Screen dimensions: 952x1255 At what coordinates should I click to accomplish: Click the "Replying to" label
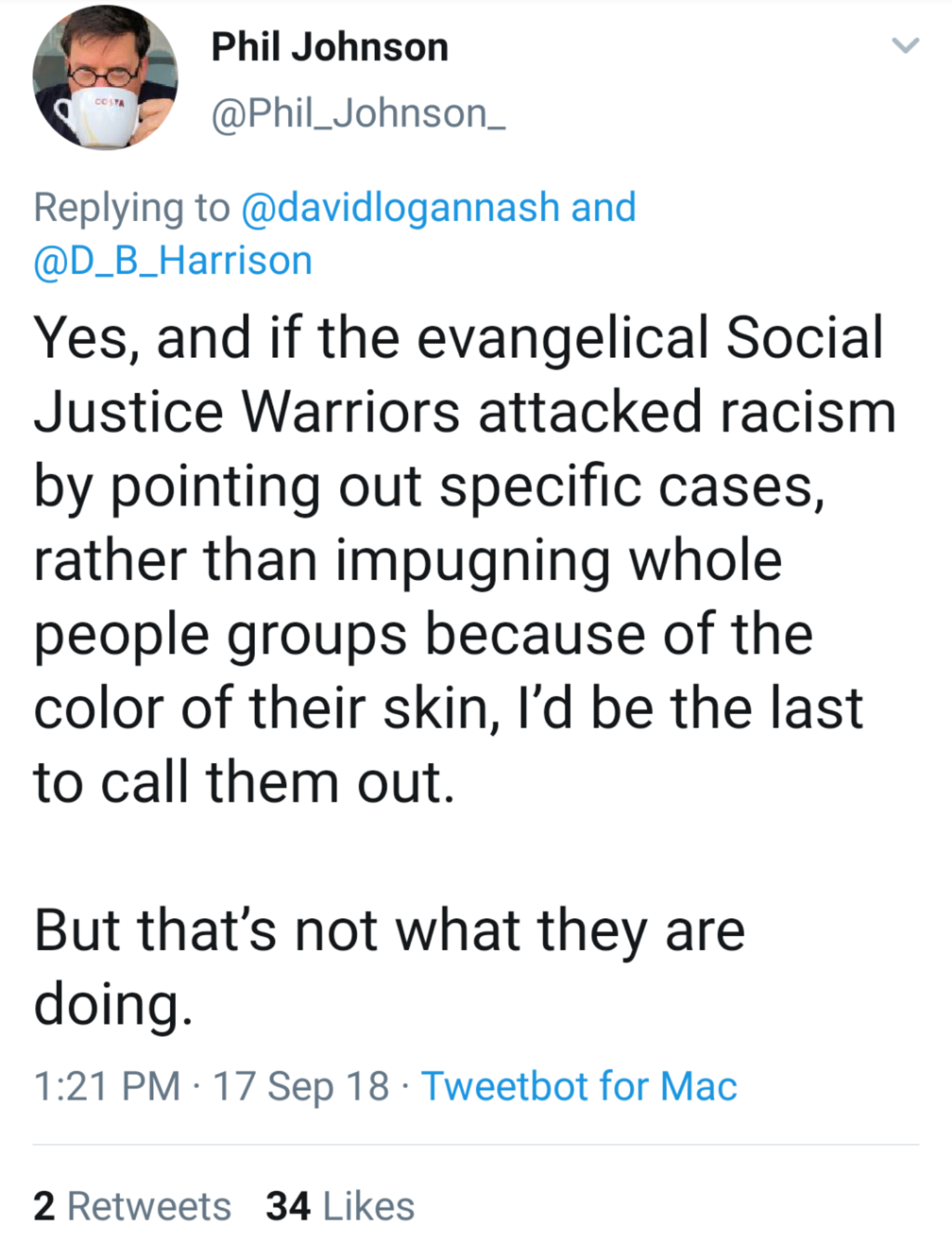tap(132, 207)
